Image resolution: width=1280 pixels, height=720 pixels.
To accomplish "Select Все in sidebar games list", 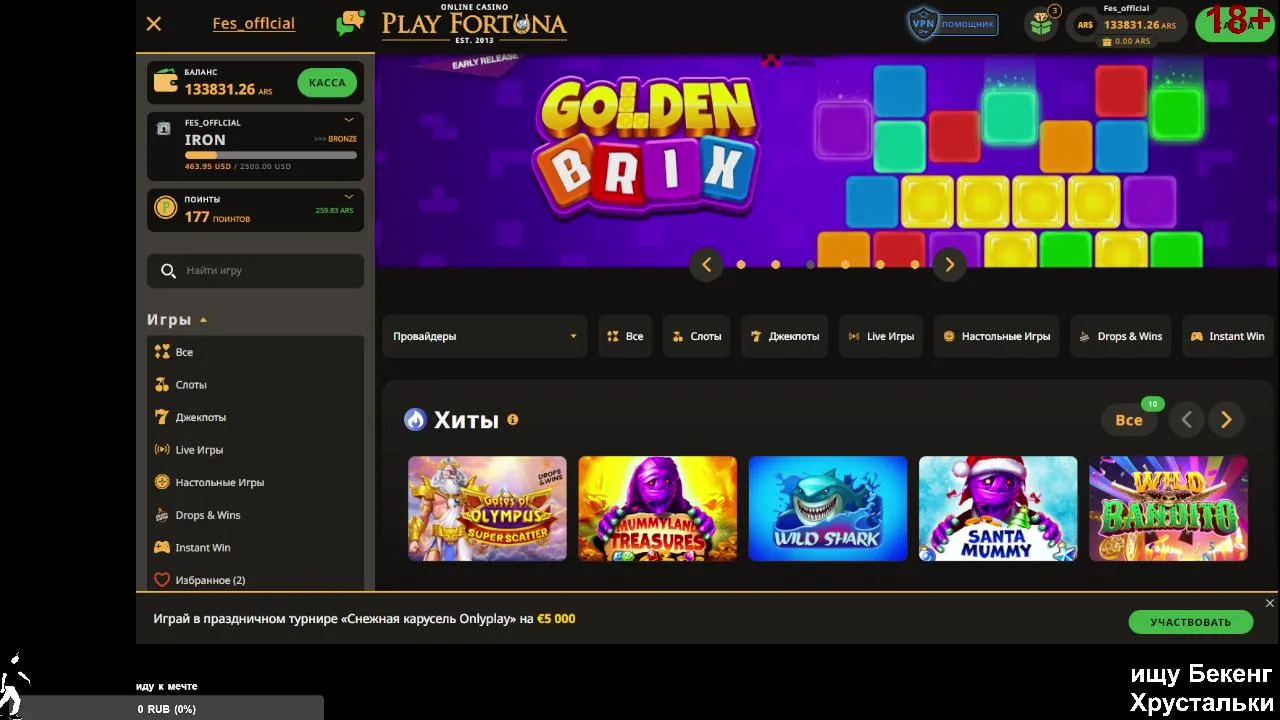I will coord(255,352).
